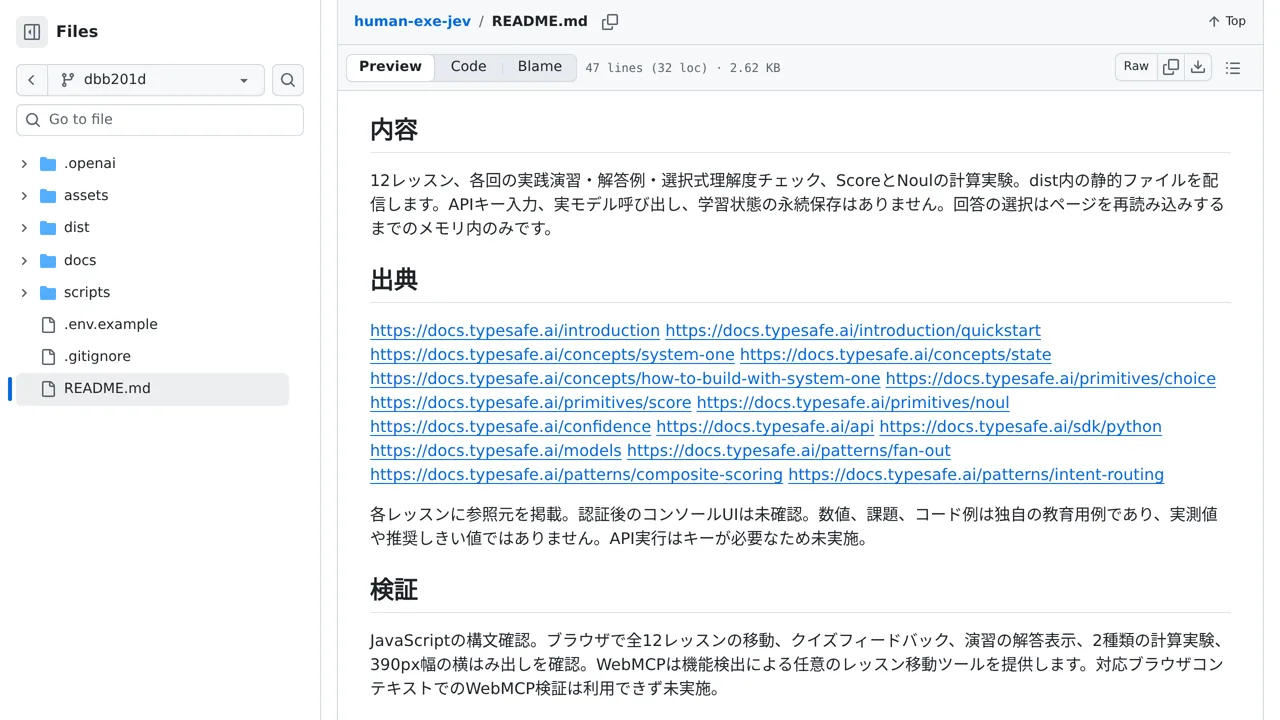Click the README.md breadcrumb filename

[x=540, y=21]
